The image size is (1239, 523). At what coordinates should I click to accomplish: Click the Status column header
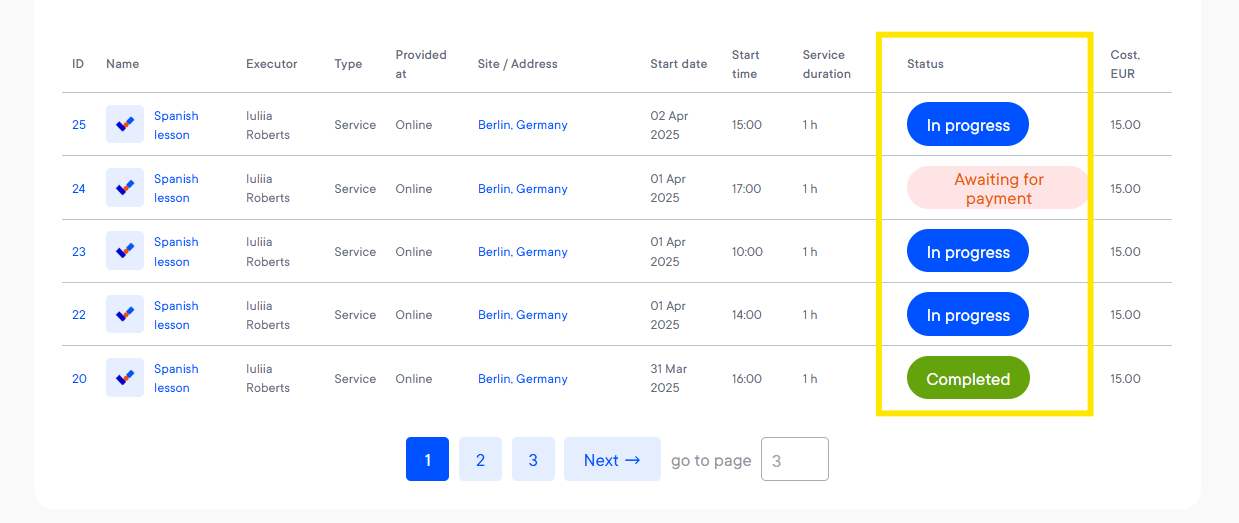click(925, 64)
